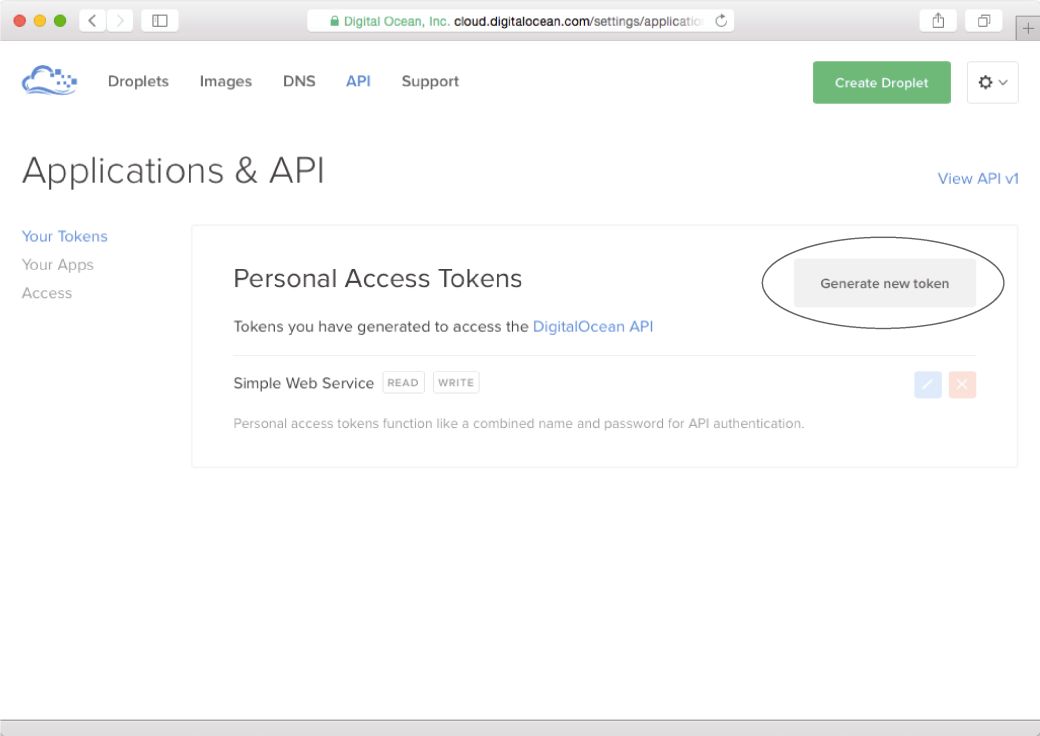Screen dimensions: 1040x736
Task: Open the Images page
Action: pos(226,82)
